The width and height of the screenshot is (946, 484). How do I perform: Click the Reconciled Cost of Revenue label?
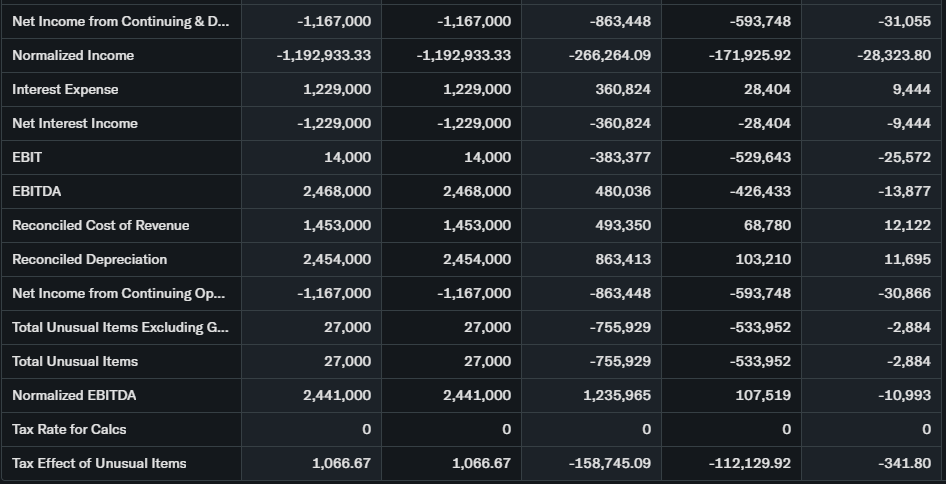(x=100, y=225)
